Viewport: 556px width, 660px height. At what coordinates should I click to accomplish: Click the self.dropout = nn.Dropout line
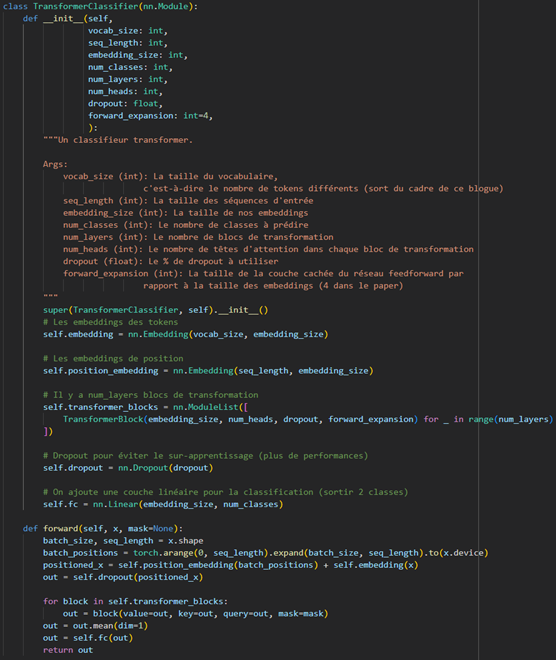point(128,468)
